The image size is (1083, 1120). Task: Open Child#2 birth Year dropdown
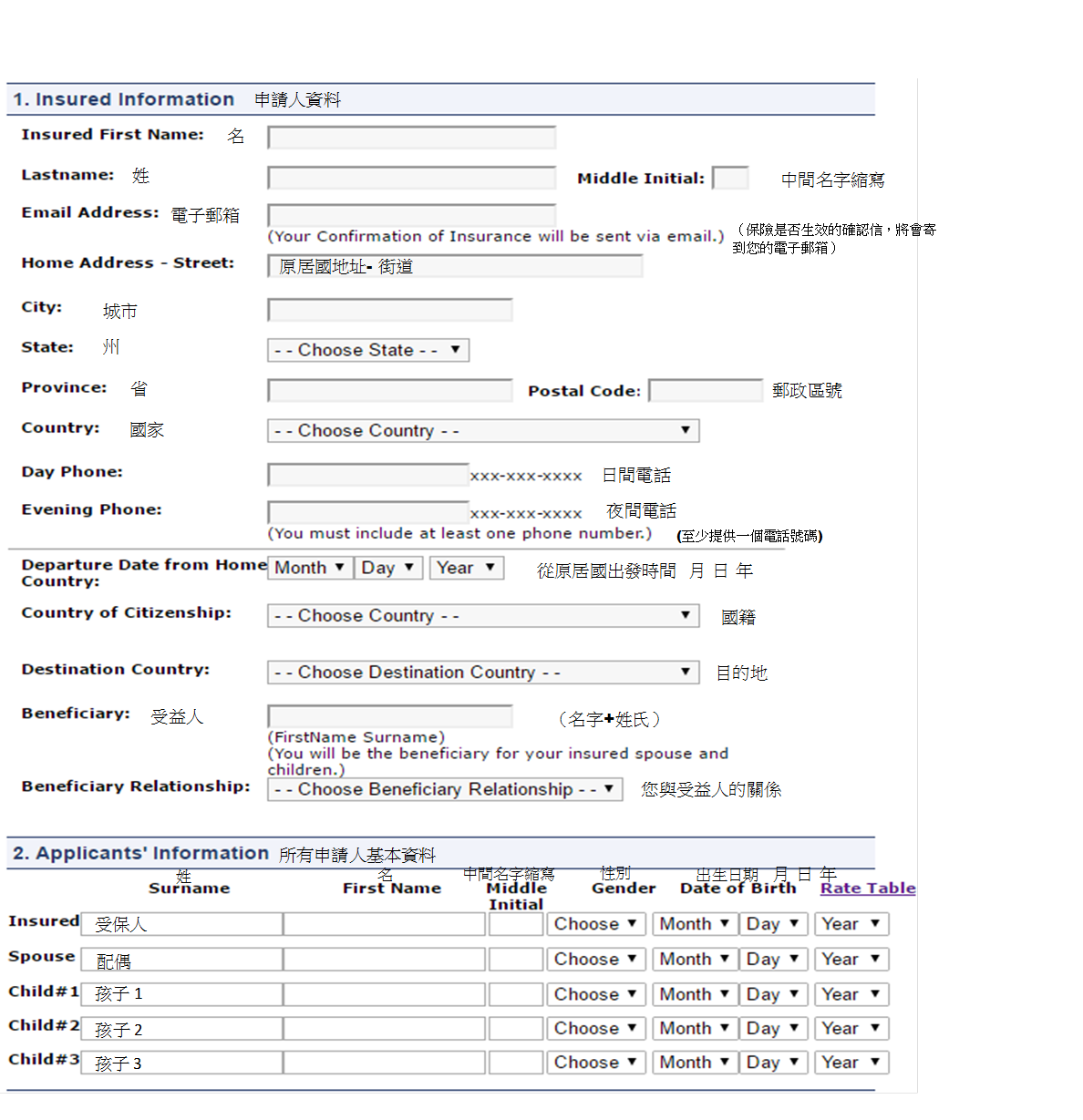[x=851, y=1029]
